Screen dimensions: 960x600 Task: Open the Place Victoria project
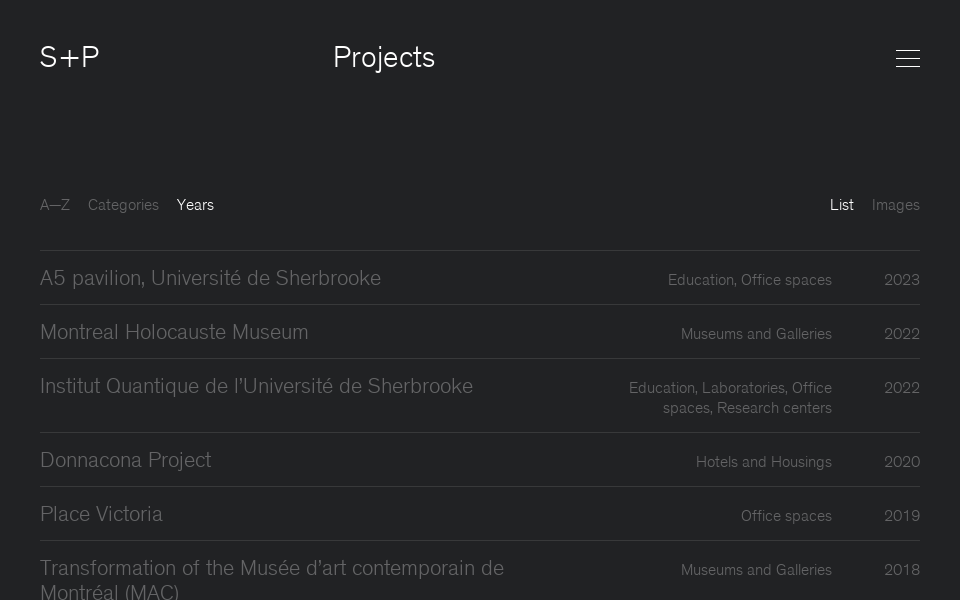pos(101,514)
